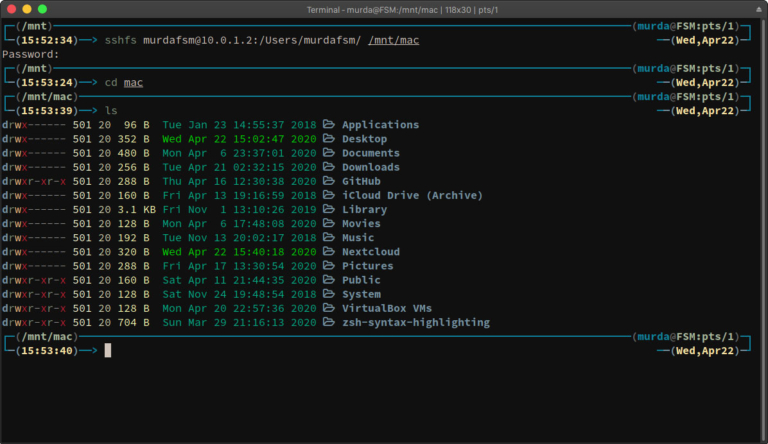Click the underlined /mnt/mac path argument
Screen dimensions: 768x444
[394, 40]
